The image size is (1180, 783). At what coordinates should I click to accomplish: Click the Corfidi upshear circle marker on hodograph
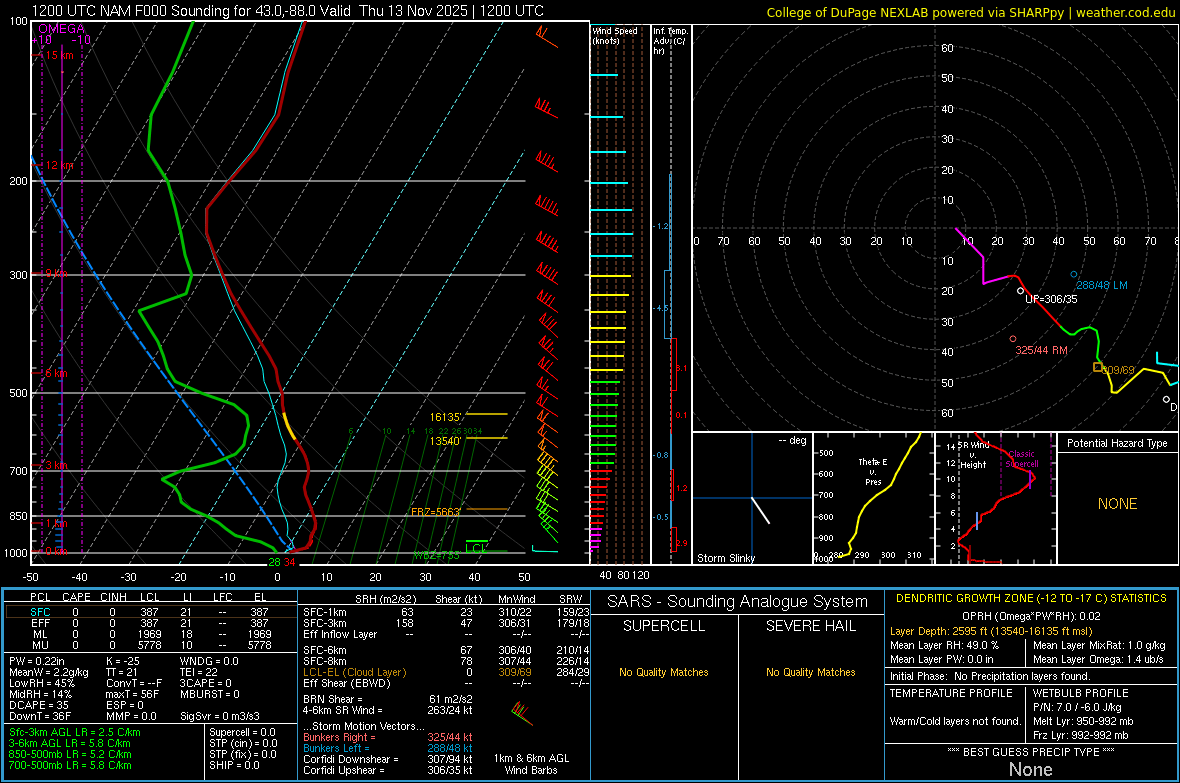pos(1020,291)
